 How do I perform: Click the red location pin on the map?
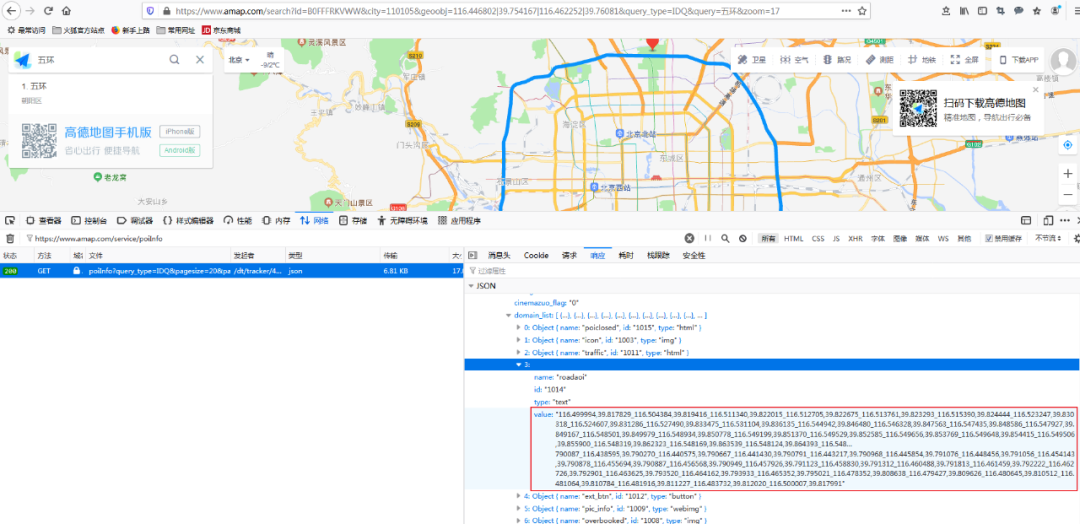point(652,43)
